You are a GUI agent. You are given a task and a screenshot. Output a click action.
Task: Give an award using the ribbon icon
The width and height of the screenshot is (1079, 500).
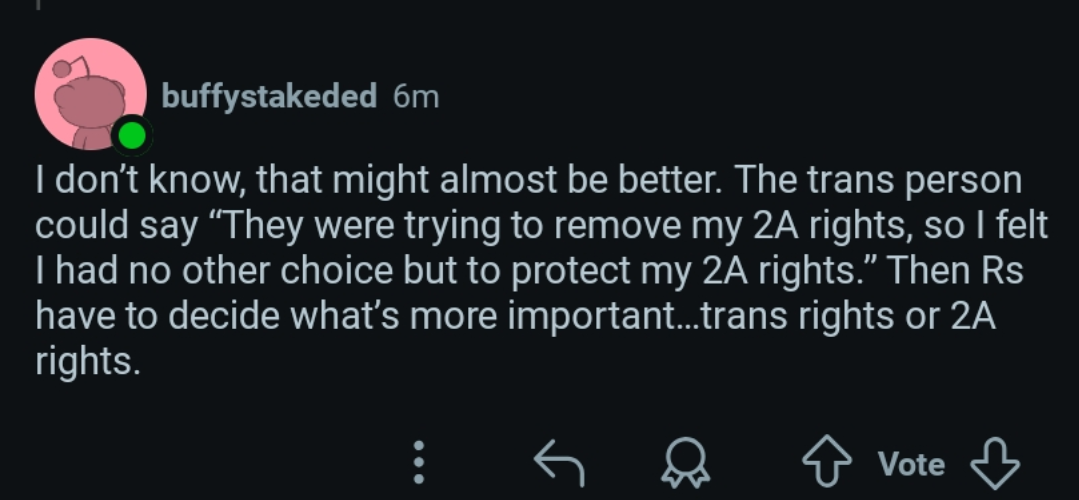point(685,463)
